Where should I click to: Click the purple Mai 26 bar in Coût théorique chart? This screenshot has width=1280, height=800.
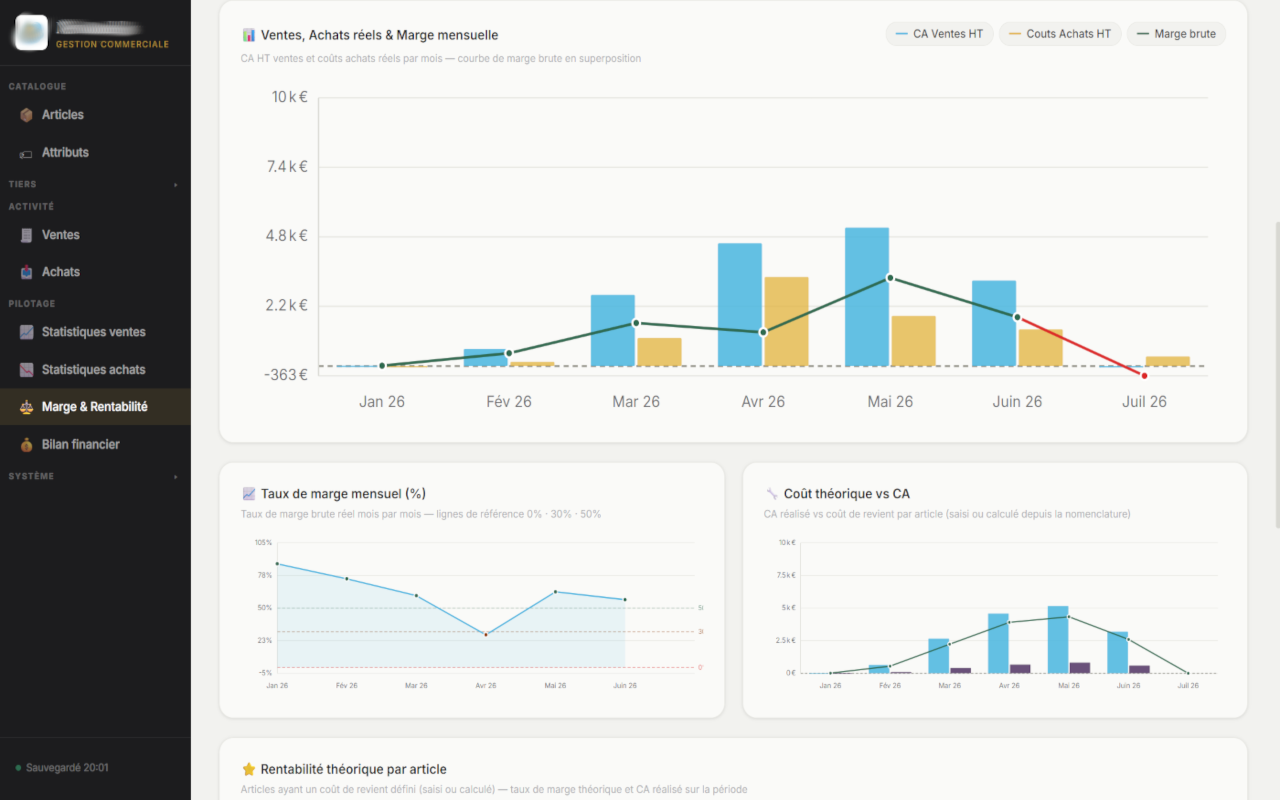1080,668
